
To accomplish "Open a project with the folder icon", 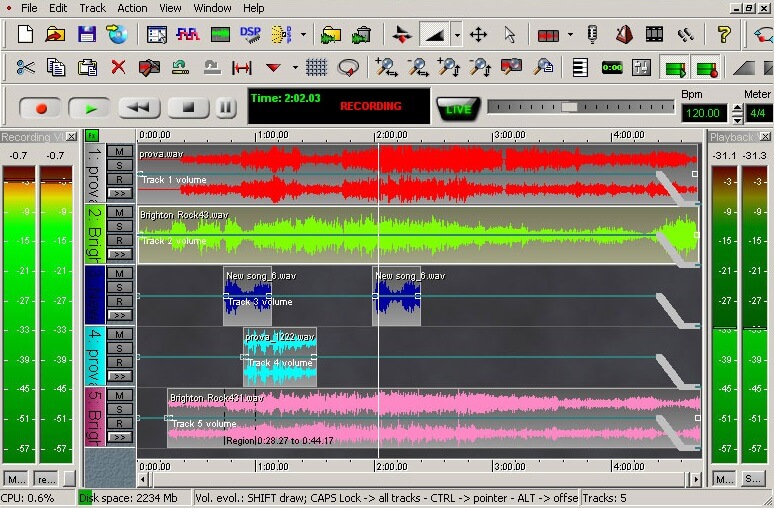I will [x=55, y=35].
